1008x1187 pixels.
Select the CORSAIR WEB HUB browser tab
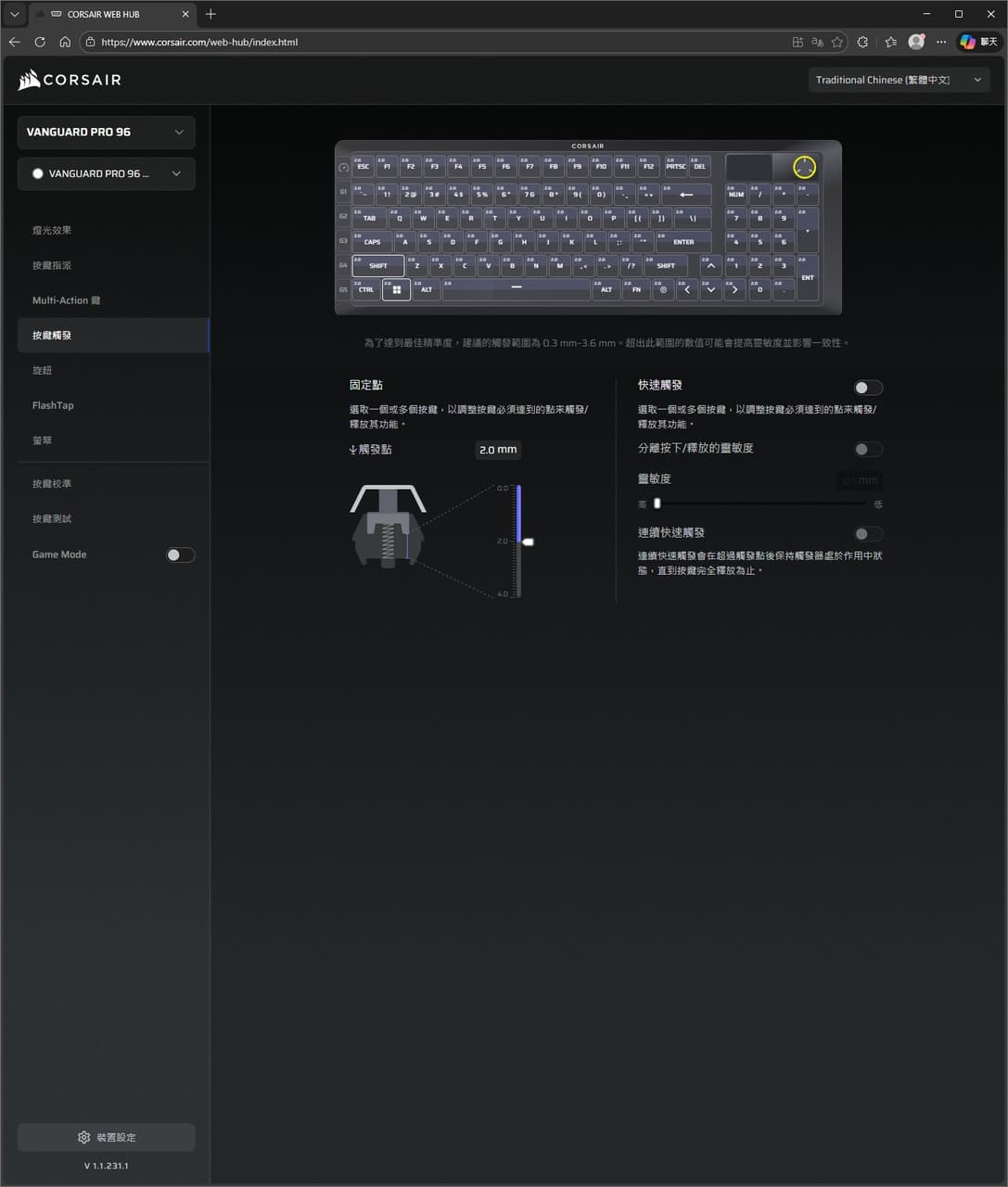coord(111,14)
